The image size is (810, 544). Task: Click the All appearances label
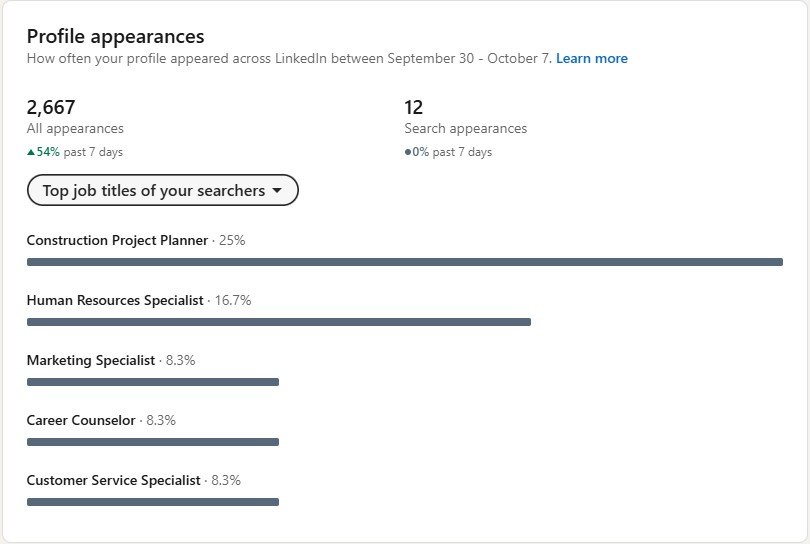(75, 129)
